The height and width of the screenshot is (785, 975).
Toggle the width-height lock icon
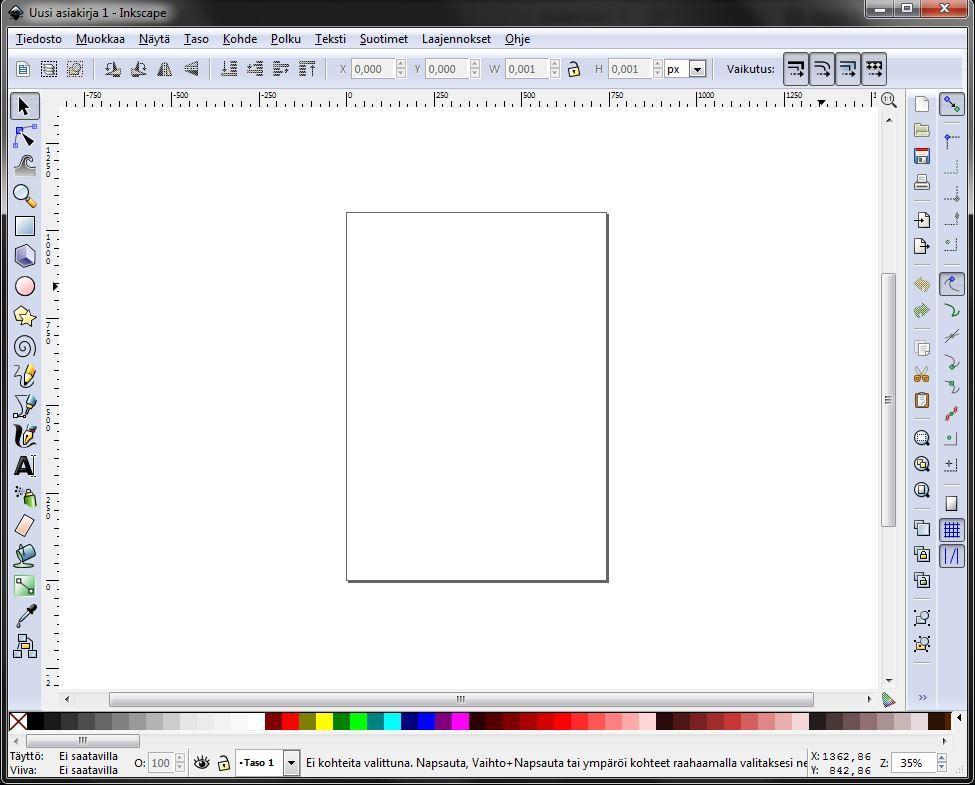(574, 69)
